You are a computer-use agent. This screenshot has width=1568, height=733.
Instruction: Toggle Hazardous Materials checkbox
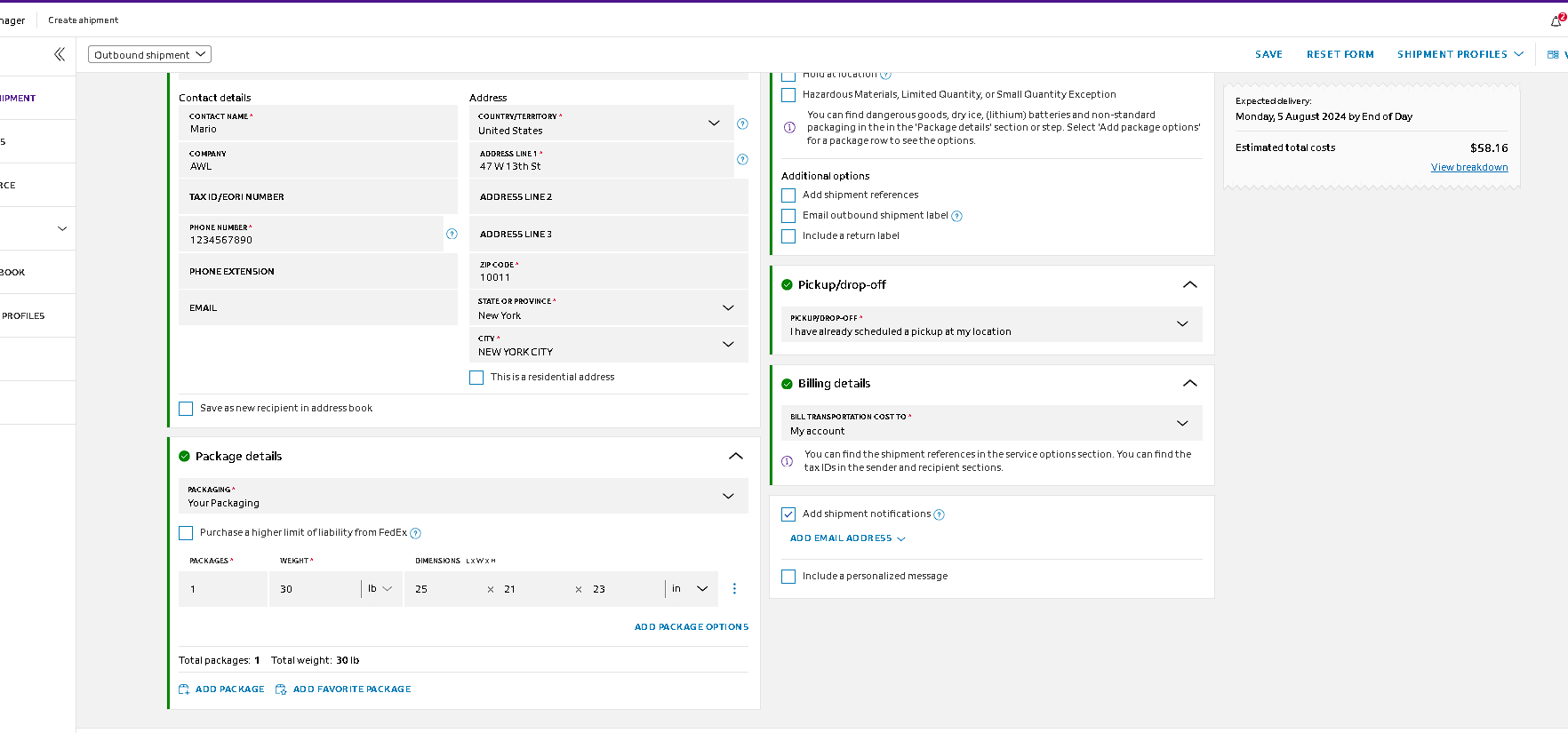788,95
